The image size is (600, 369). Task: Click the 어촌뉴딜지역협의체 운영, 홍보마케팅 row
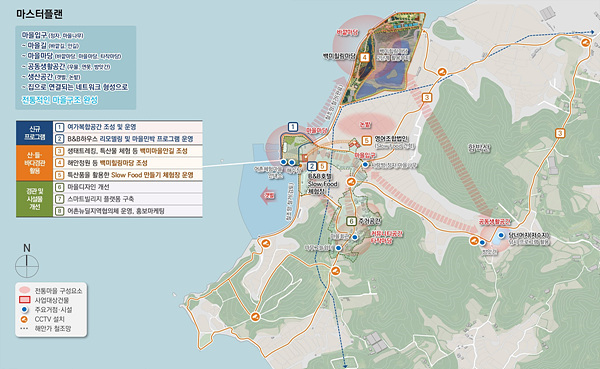[x=128, y=211]
